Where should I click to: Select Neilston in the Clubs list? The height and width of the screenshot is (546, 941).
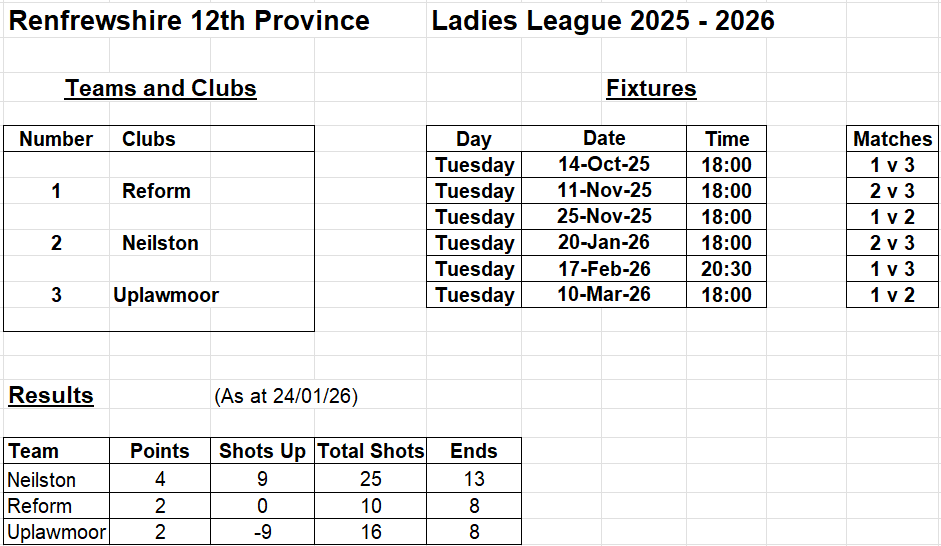(x=160, y=243)
